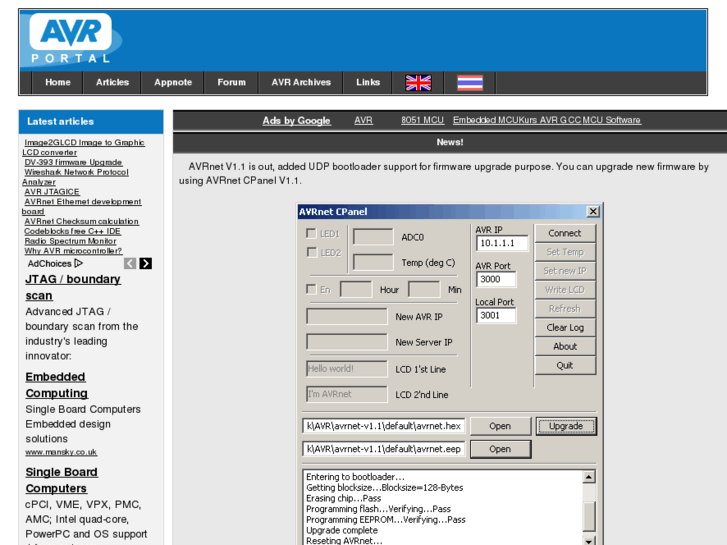Click Open next to avrnet.eep path

[500, 449]
